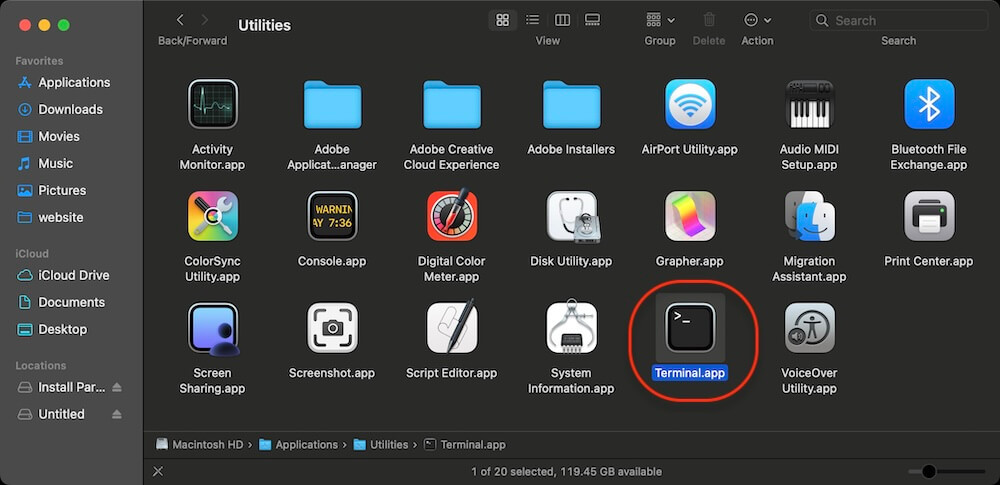Switch to gallery view mode
Viewport: 1000px width, 485px height.
[x=592, y=20]
